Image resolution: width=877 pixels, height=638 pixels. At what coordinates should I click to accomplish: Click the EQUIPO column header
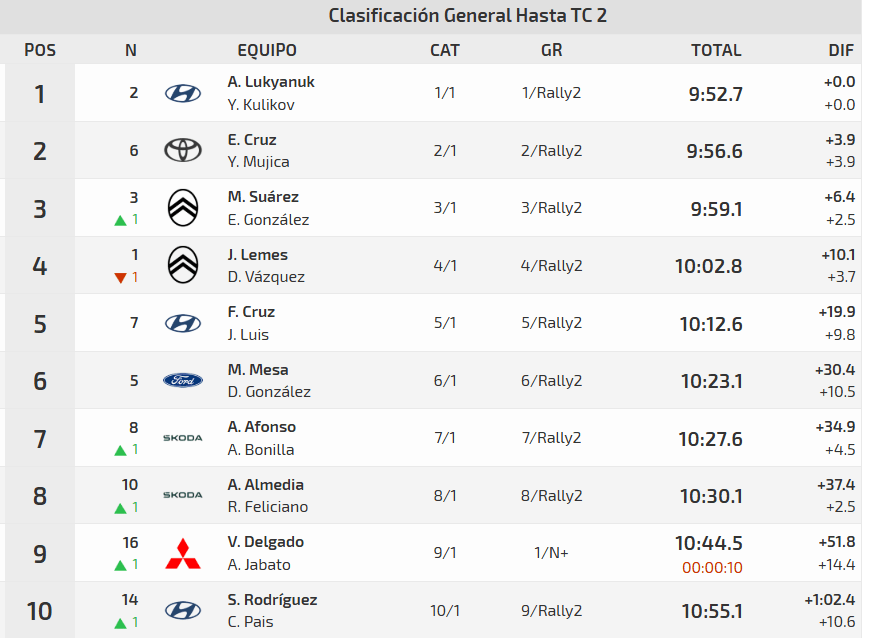tap(267, 50)
